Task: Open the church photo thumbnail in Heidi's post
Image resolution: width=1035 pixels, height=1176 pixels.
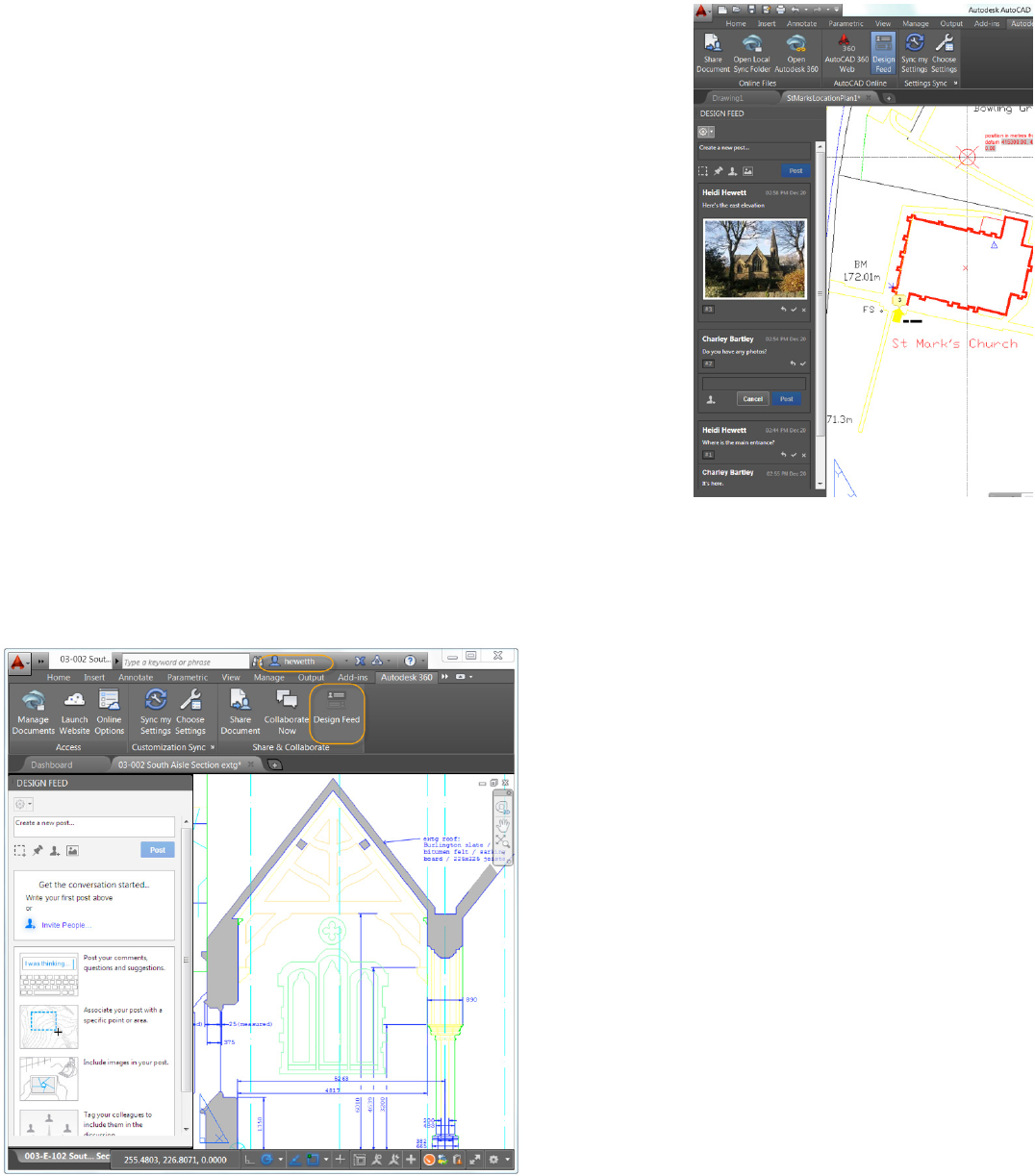Action: coord(755,258)
